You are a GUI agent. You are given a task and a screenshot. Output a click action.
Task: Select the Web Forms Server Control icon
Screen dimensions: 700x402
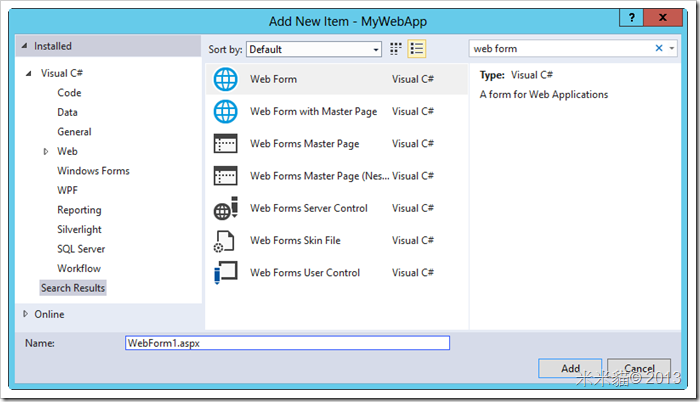click(225, 208)
